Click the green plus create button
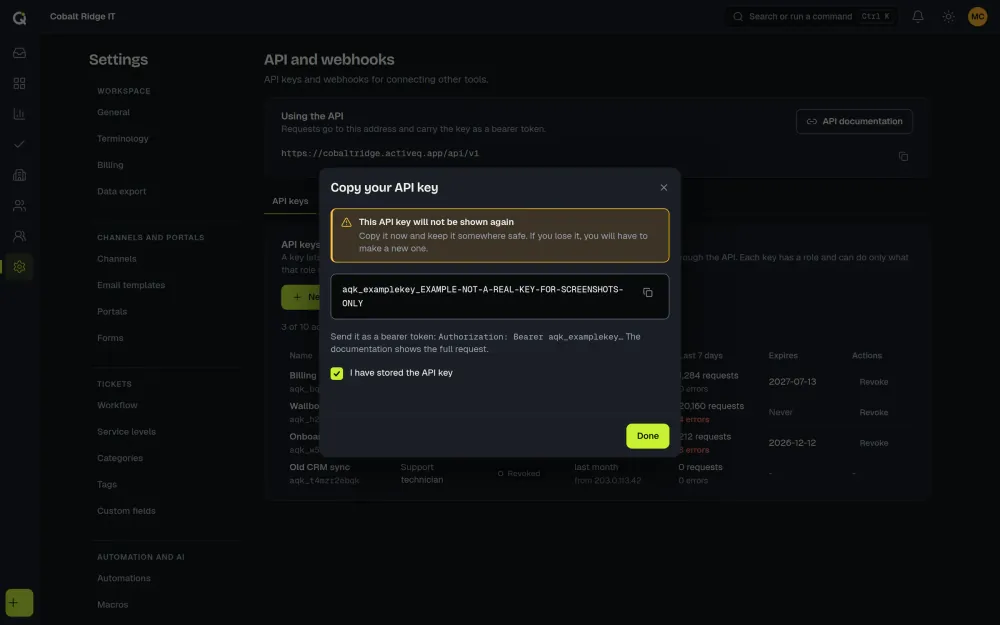 [19, 603]
